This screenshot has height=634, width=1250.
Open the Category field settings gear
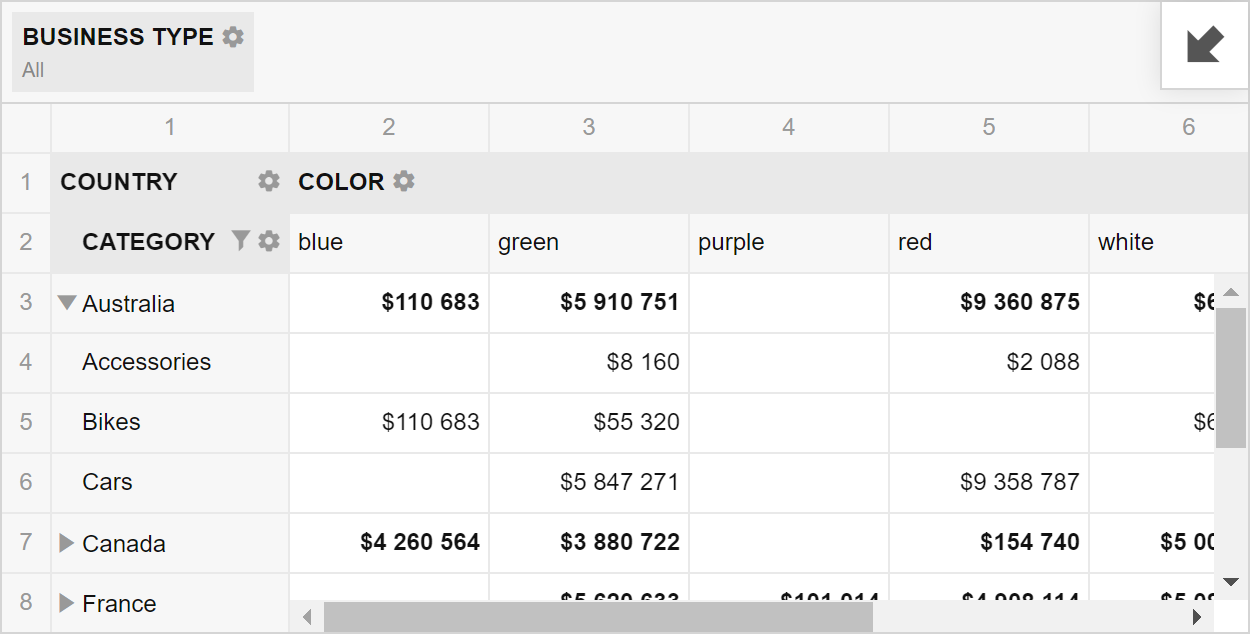(x=269, y=241)
